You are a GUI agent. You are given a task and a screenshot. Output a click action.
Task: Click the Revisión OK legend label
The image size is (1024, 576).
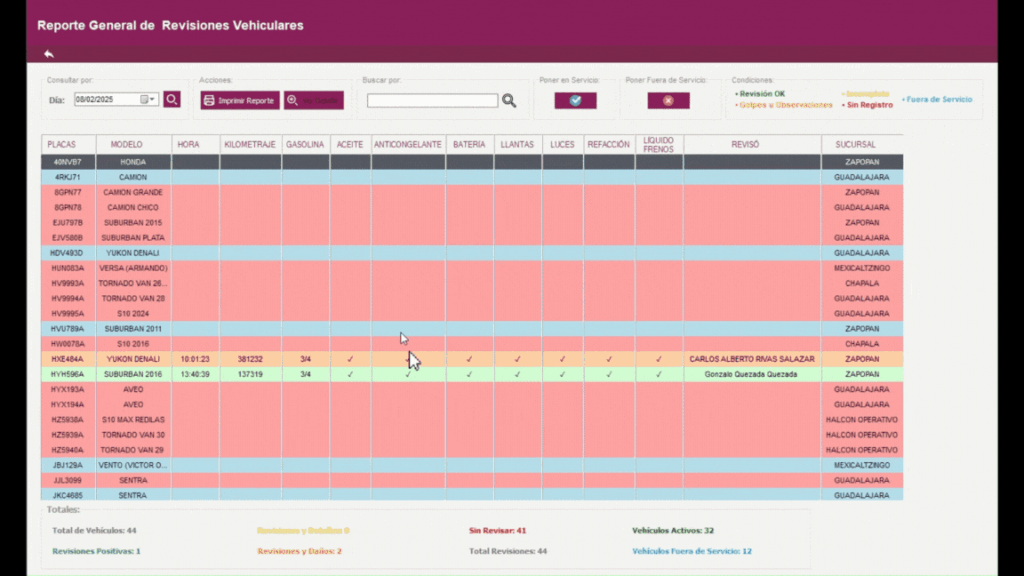[x=762, y=94]
